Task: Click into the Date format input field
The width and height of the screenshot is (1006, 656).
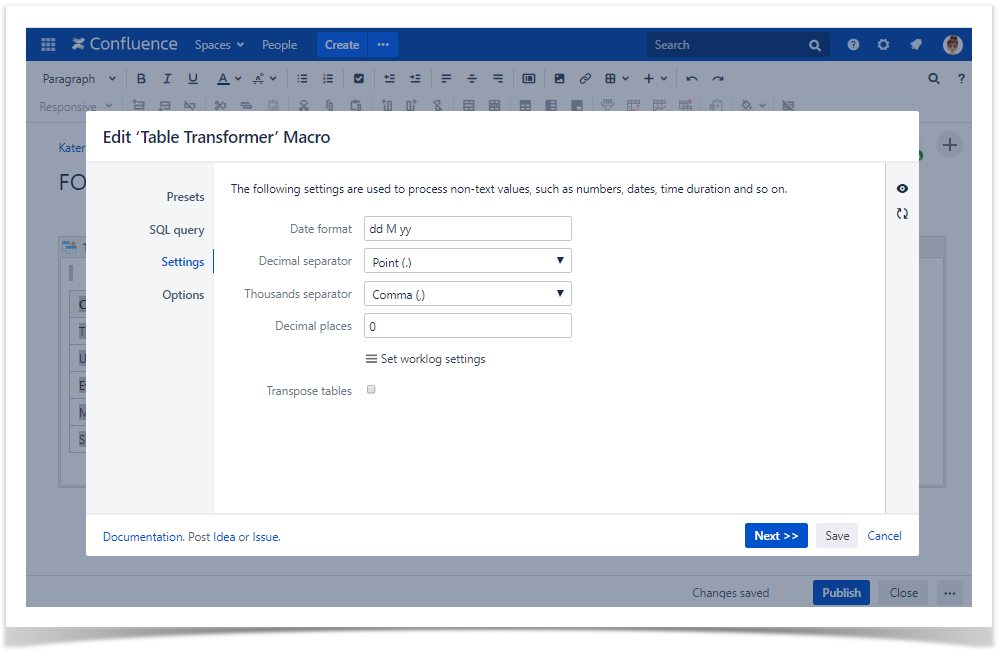Action: (x=467, y=229)
